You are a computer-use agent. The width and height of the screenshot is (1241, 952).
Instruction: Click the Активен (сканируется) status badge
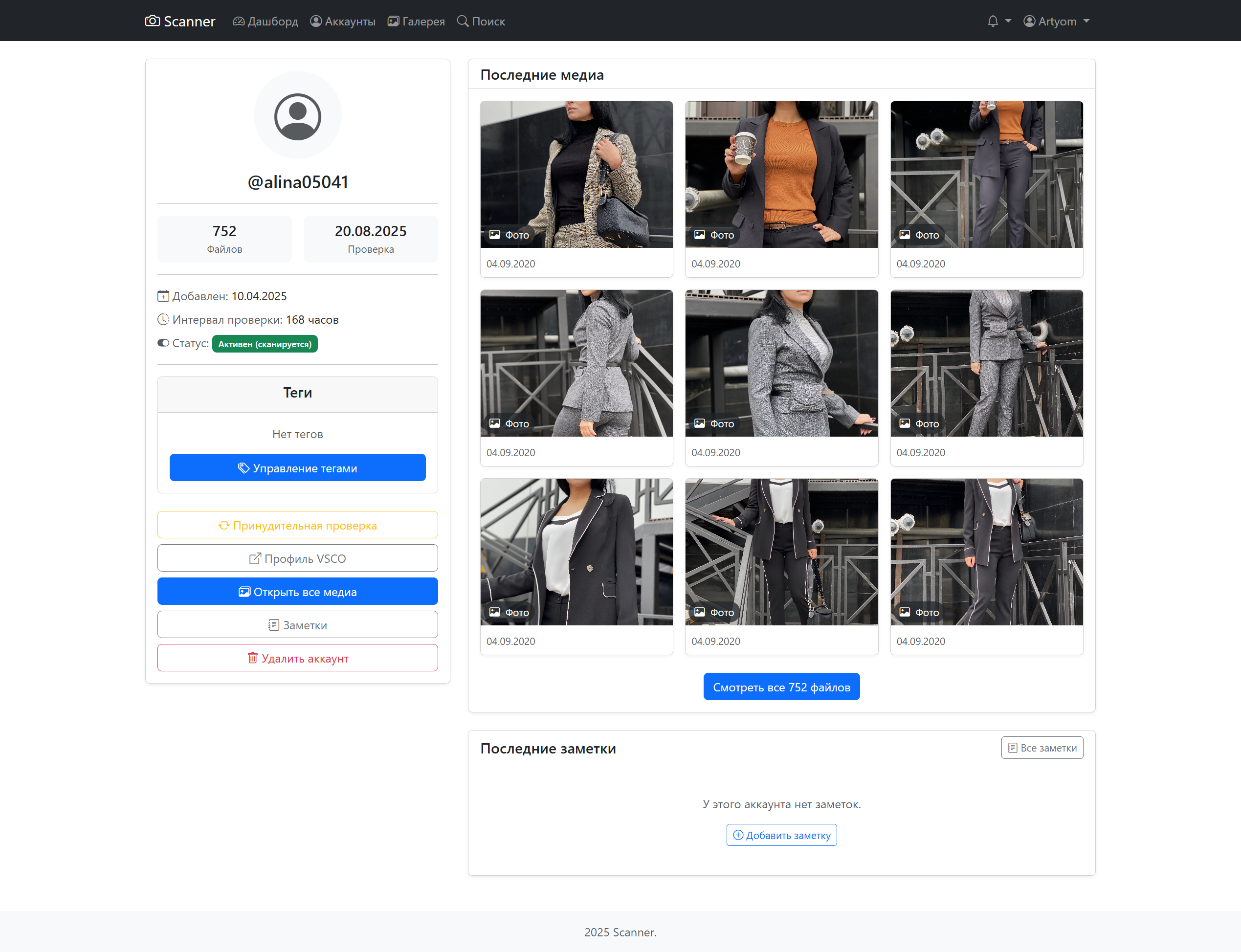pyautogui.click(x=265, y=344)
